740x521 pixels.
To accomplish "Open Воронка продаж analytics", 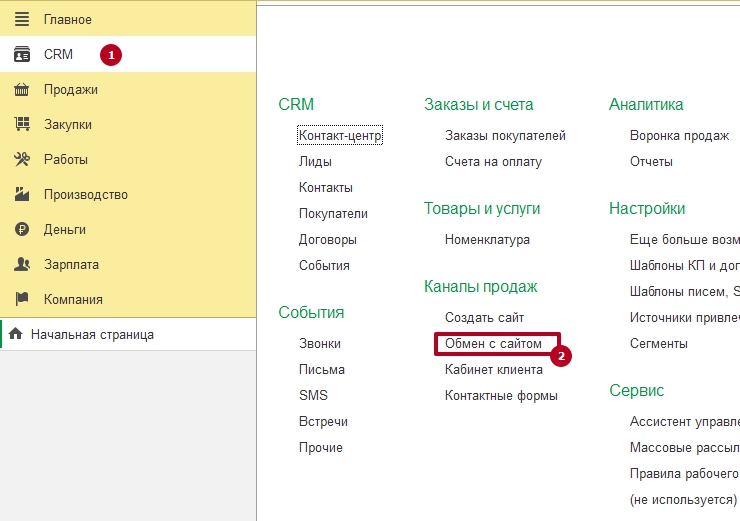I will 679,135.
